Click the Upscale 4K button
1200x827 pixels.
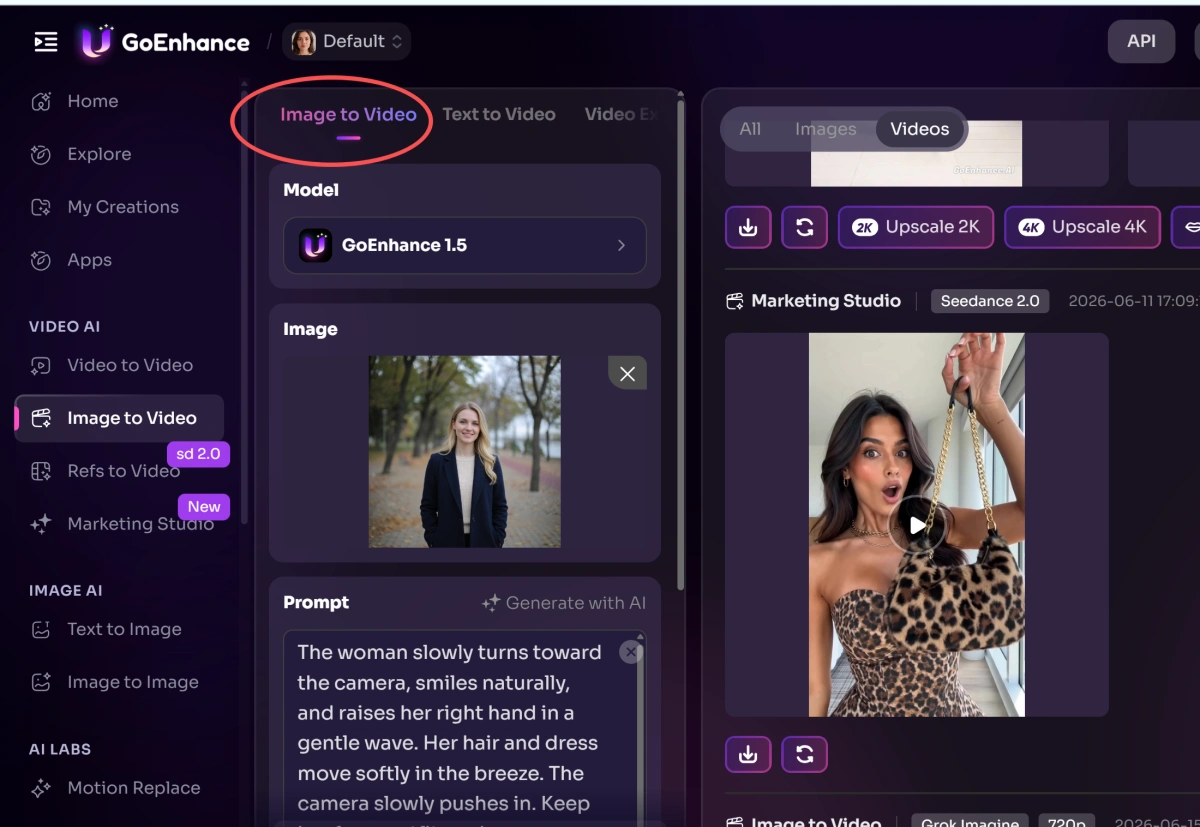pyautogui.click(x=1083, y=227)
